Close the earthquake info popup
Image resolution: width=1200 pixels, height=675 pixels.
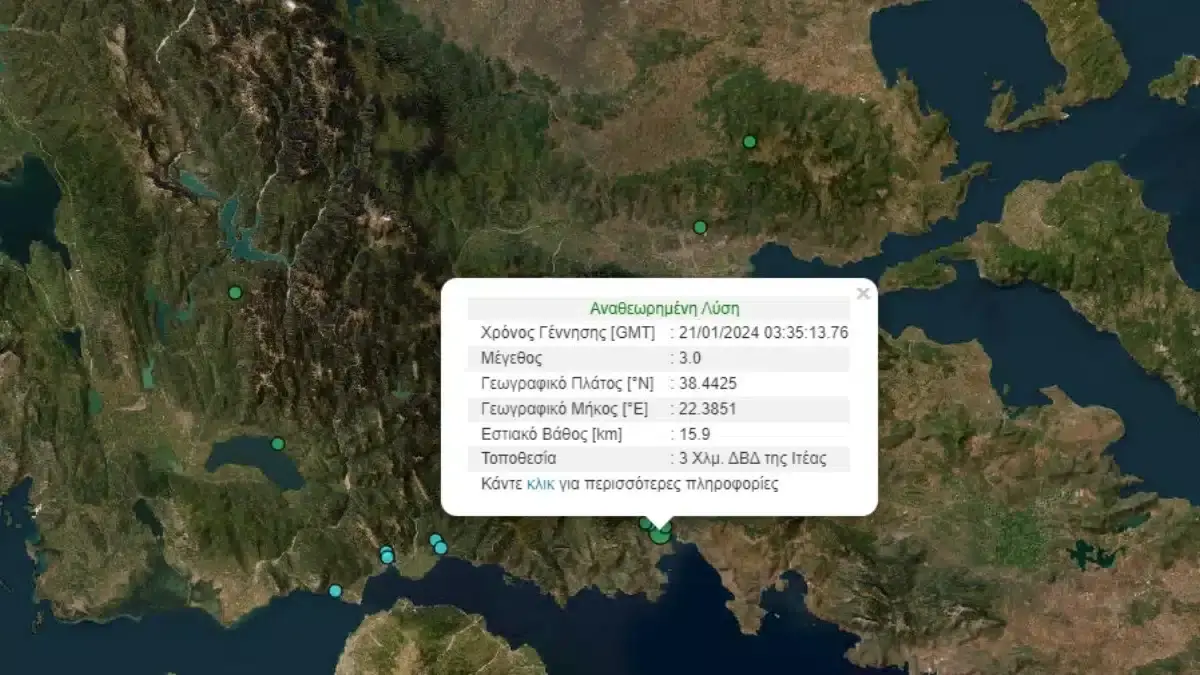(863, 293)
